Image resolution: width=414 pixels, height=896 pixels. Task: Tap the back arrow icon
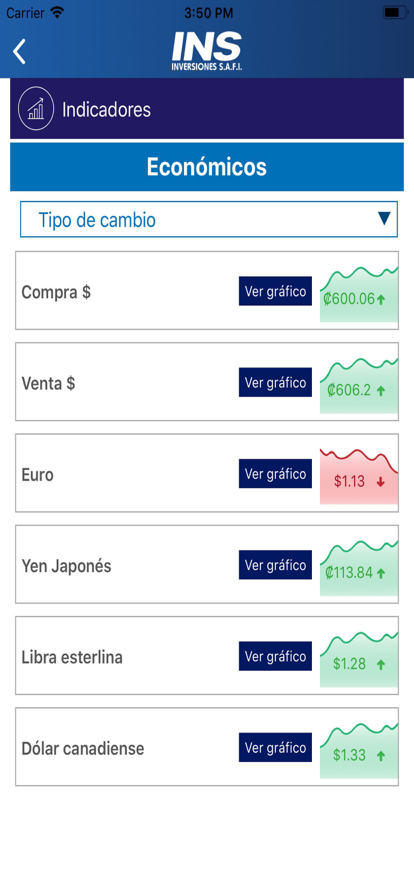(19, 51)
